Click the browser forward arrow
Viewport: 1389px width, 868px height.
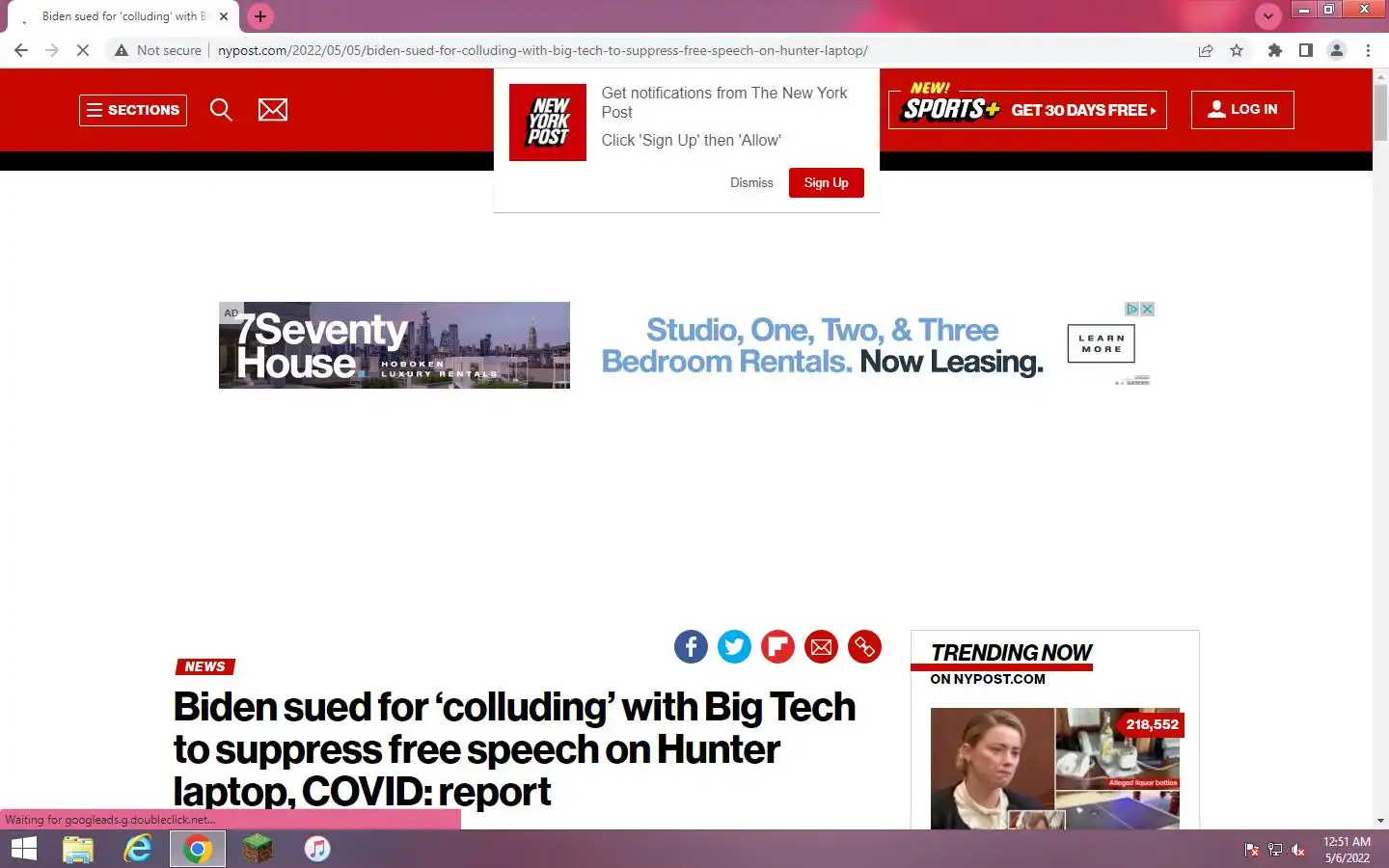coord(52,50)
